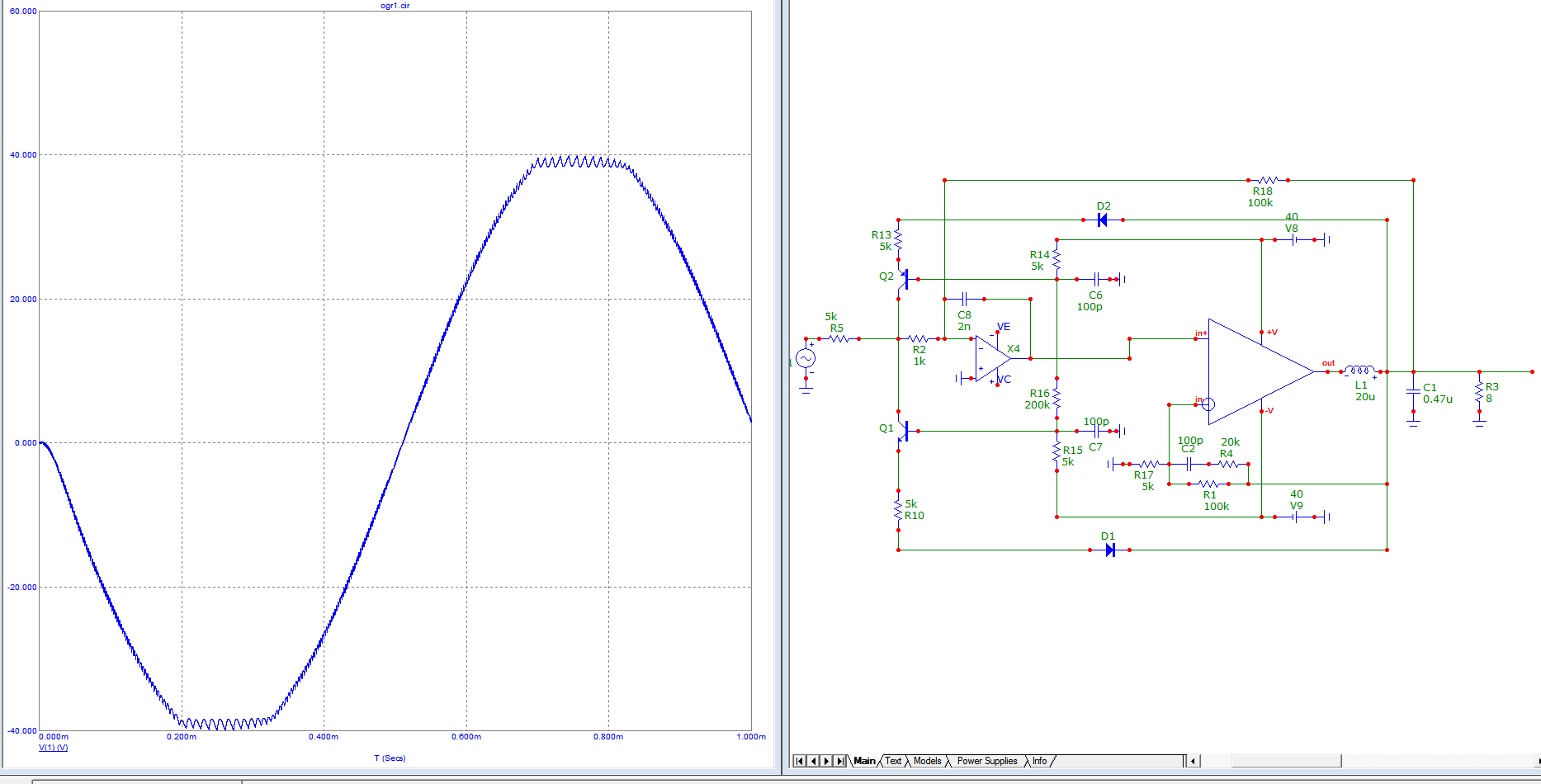Select battery V8 symbol
The height and width of the screenshot is (784, 1541).
[x=1293, y=239]
